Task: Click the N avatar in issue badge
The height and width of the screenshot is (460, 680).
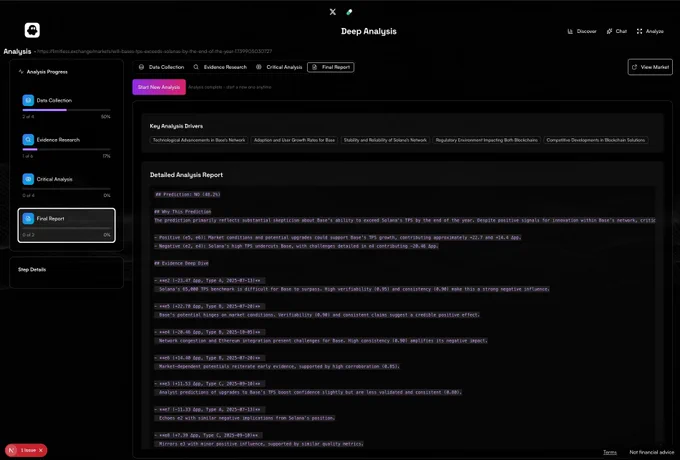Action: click(11, 450)
